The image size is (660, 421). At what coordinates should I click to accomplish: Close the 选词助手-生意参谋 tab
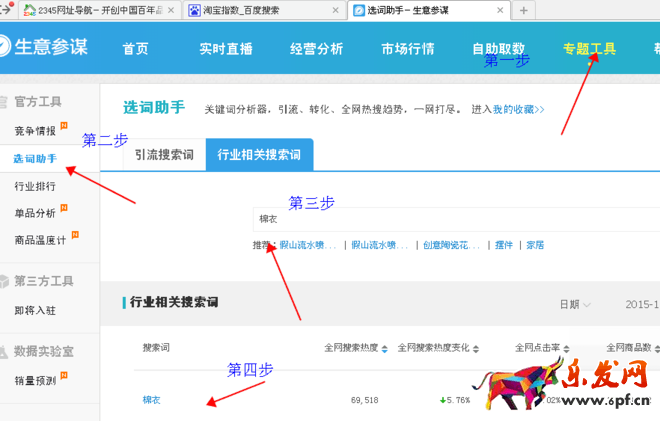click(500, 10)
